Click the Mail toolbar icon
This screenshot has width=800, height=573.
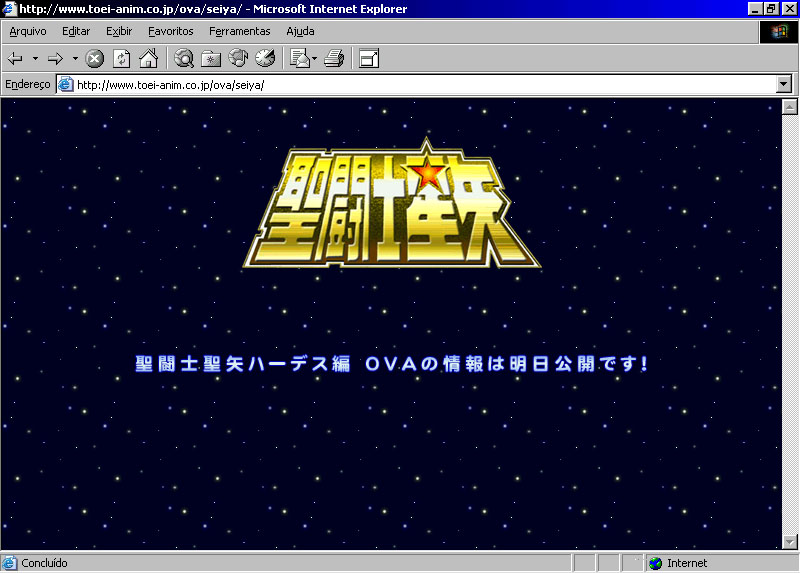tap(300, 58)
